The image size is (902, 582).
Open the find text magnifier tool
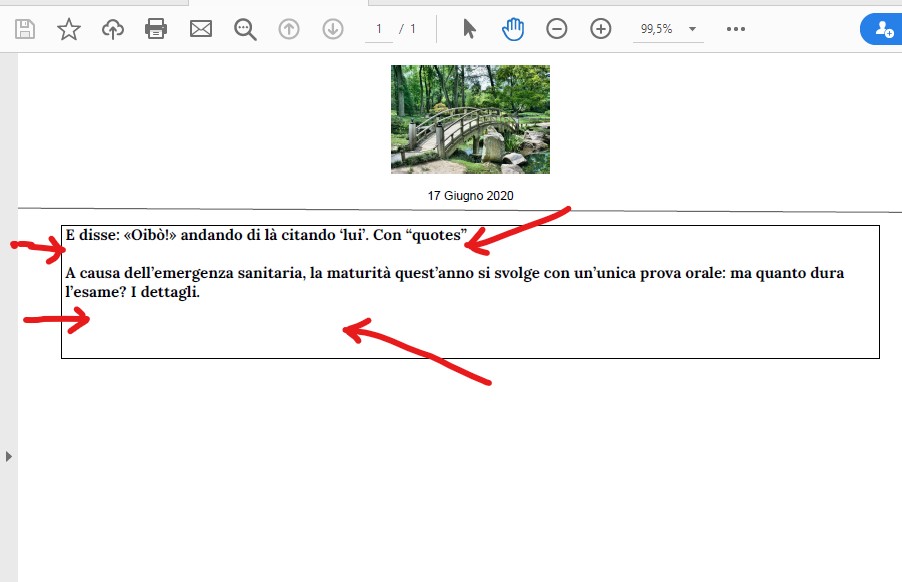pos(245,29)
